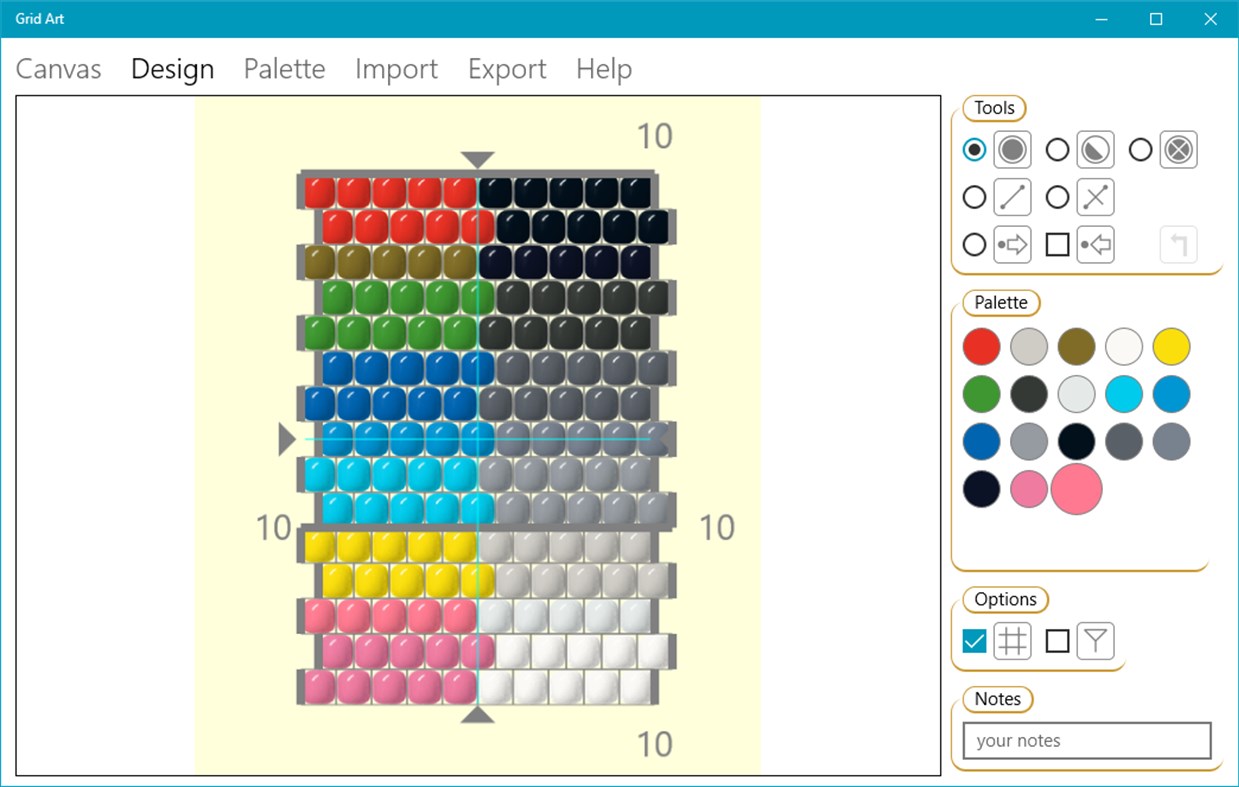Open the Help menu

tap(603, 69)
